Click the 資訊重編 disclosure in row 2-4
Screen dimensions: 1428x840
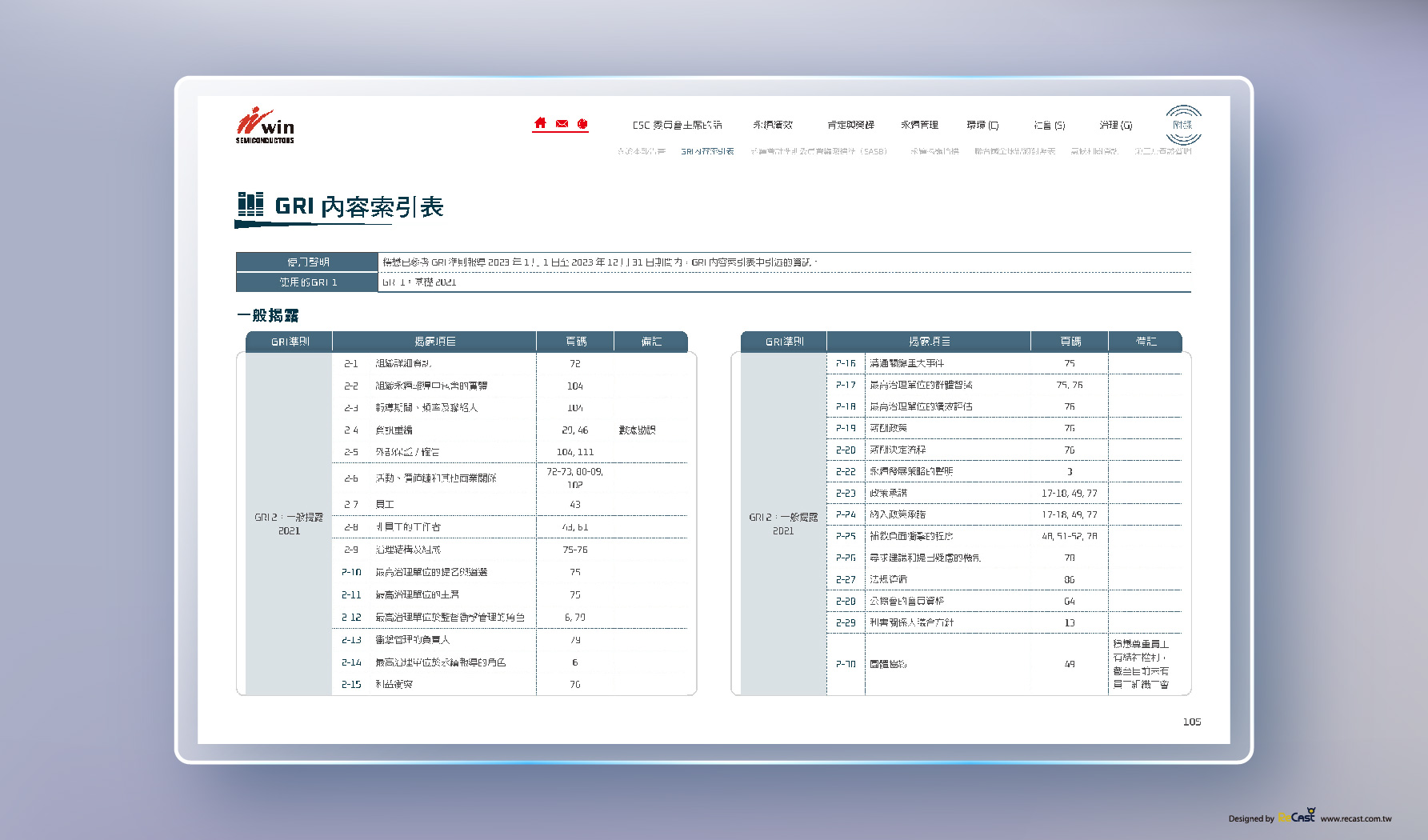pyautogui.click(x=394, y=430)
